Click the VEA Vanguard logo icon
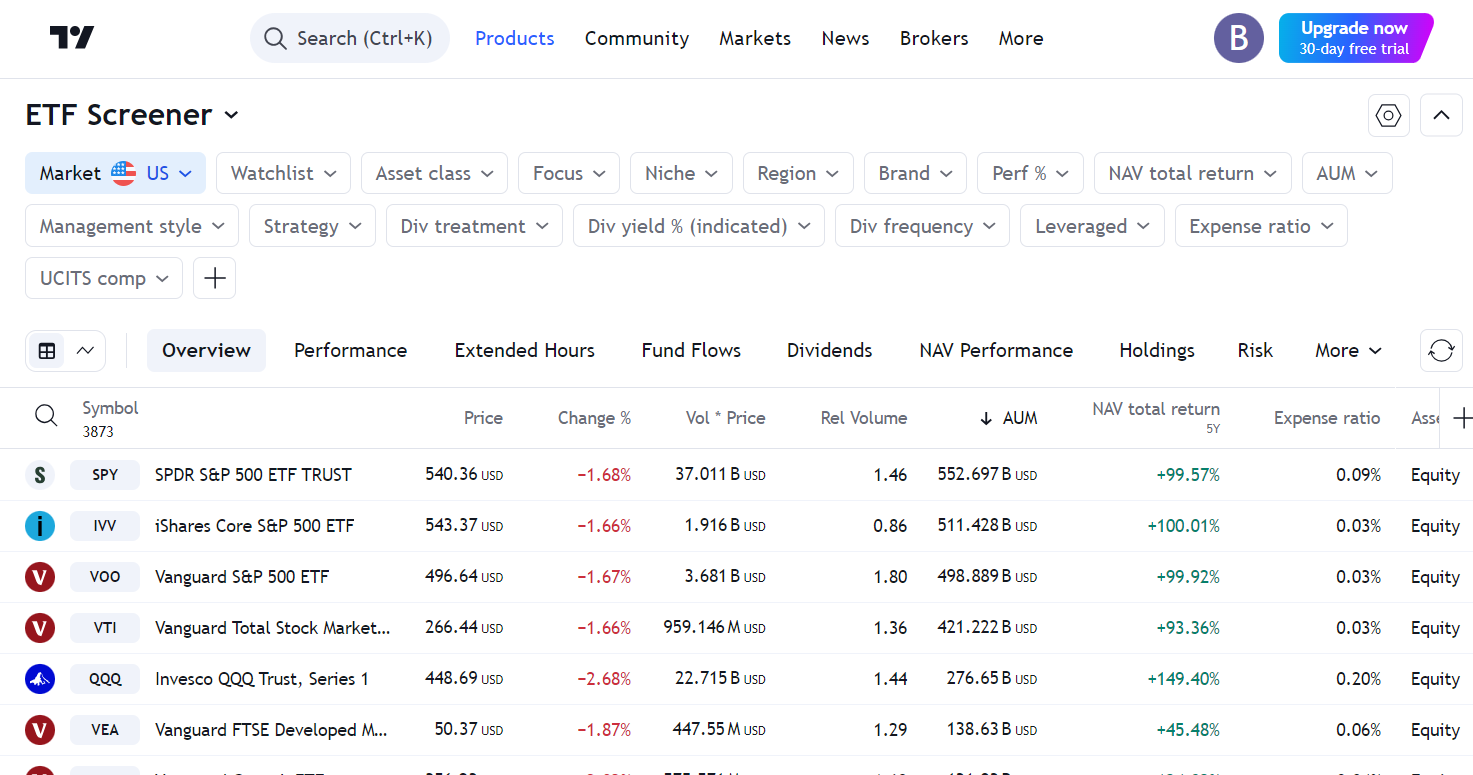Screen dimensions: 1473x775 tap(40, 730)
